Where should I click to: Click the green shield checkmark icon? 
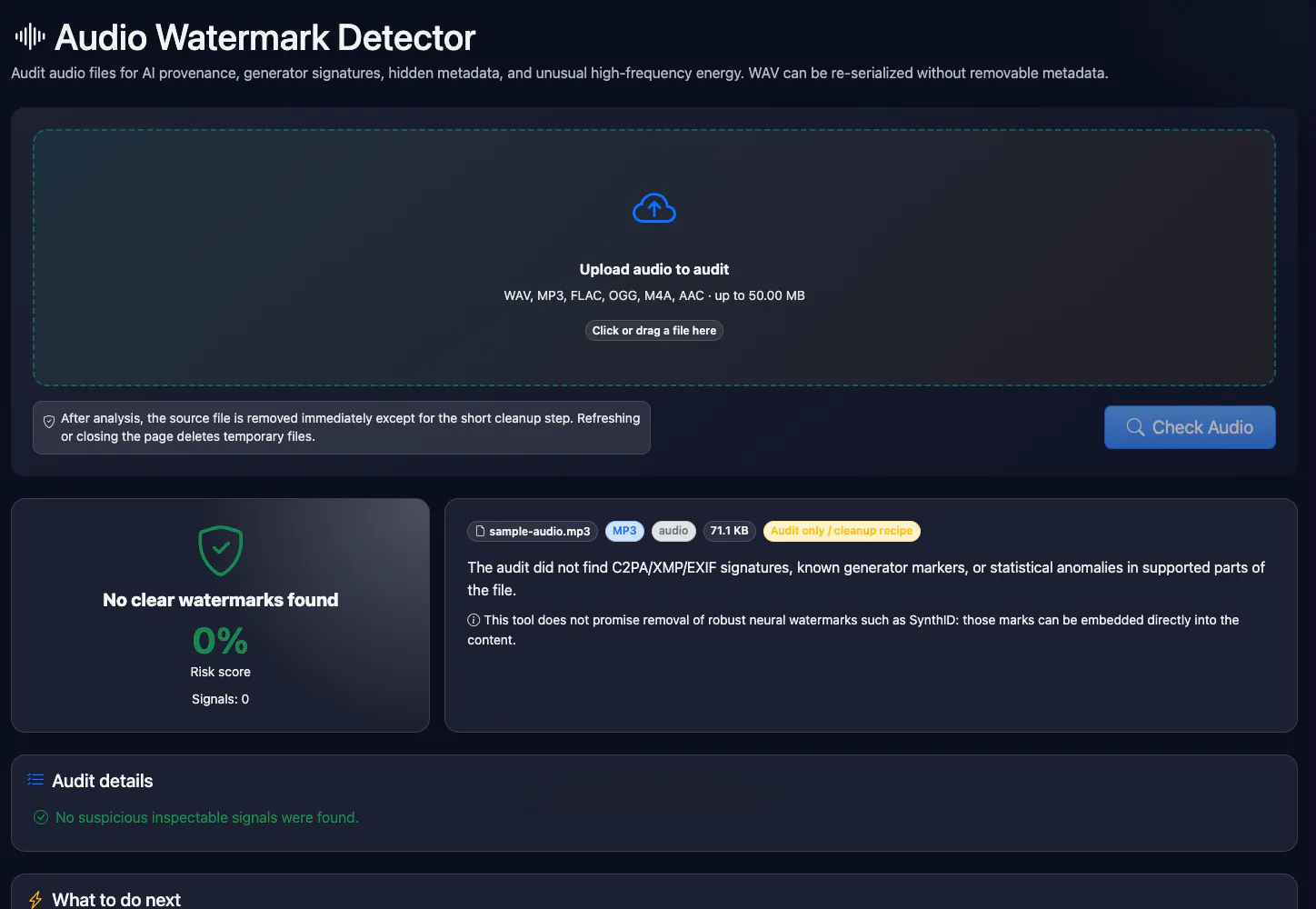[x=221, y=550]
